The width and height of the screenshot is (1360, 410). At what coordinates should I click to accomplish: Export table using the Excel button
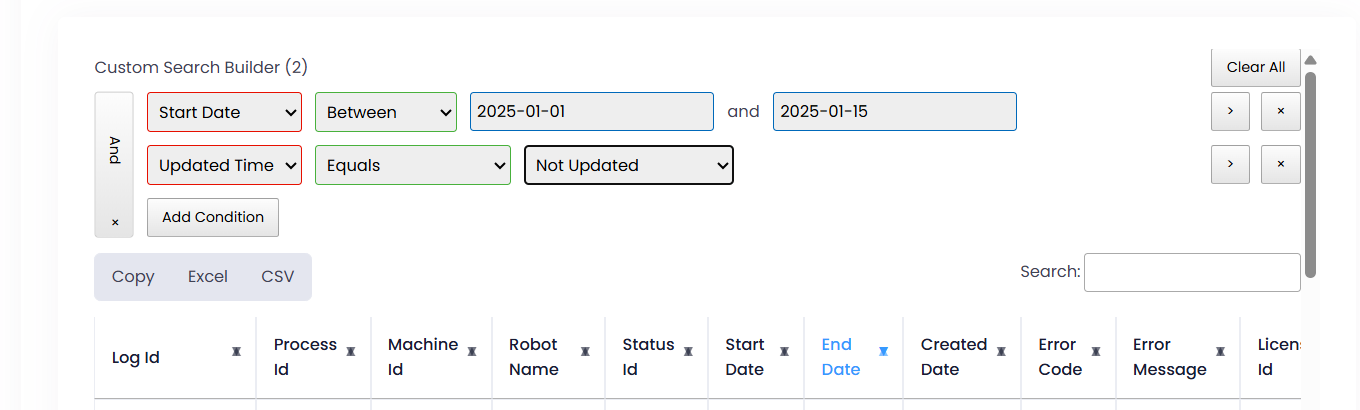point(208,277)
